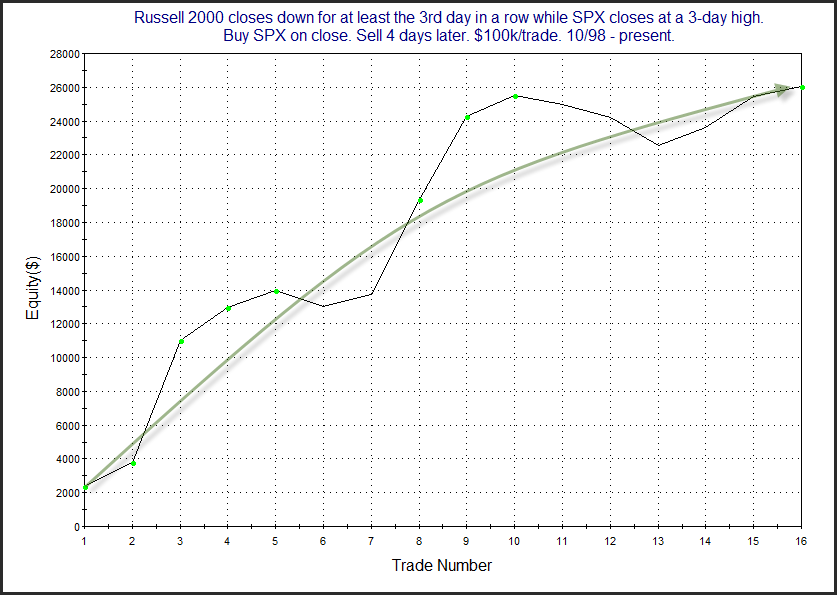Click the green equity marker at trade 3
This screenshot has height=595, width=837.
181,342
